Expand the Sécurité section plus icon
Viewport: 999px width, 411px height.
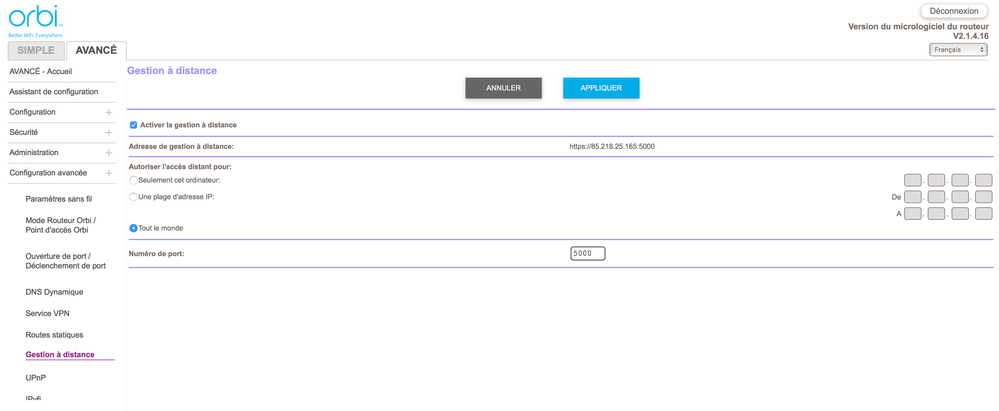109,133
